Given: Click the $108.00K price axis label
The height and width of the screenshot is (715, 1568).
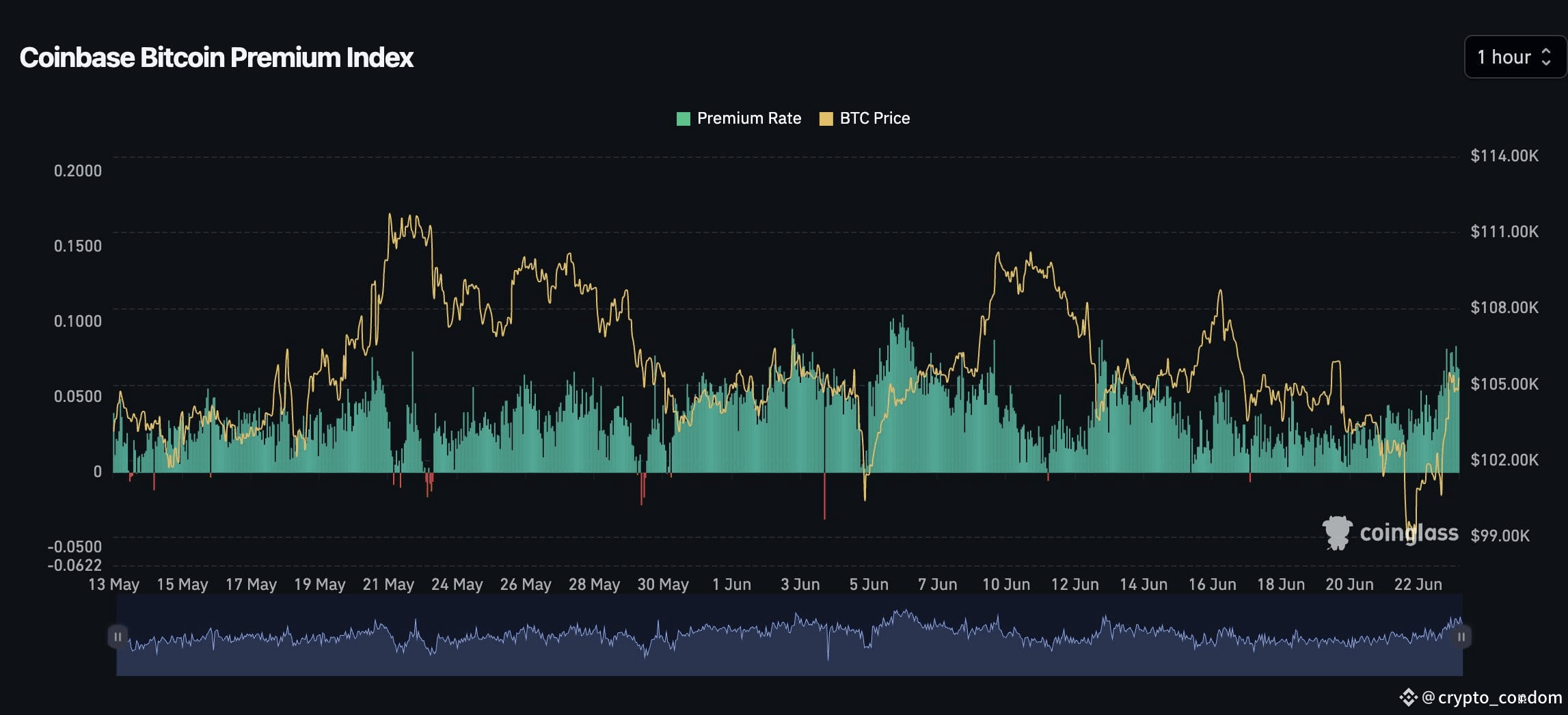Looking at the screenshot, I should tap(1504, 308).
